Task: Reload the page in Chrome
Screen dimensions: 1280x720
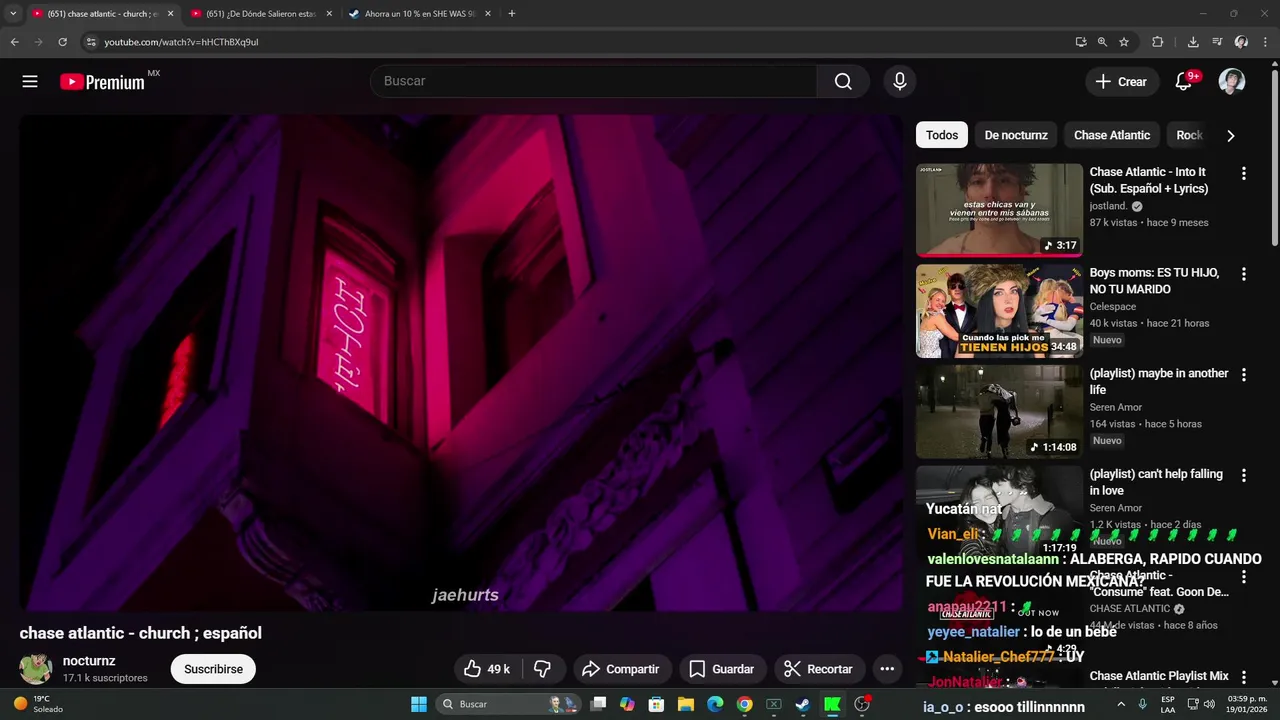Action: point(62,42)
